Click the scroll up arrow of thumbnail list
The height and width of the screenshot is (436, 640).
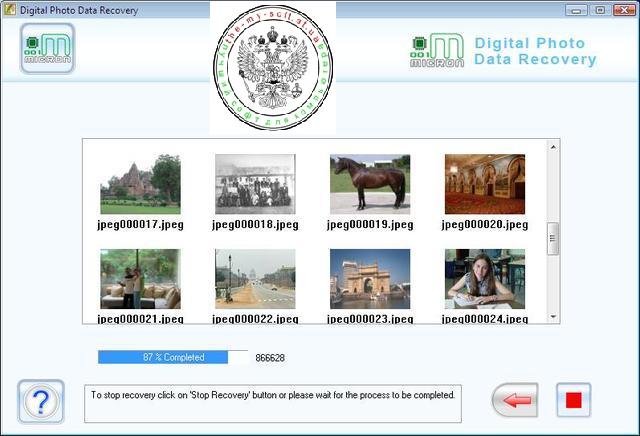(x=553, y=146)
